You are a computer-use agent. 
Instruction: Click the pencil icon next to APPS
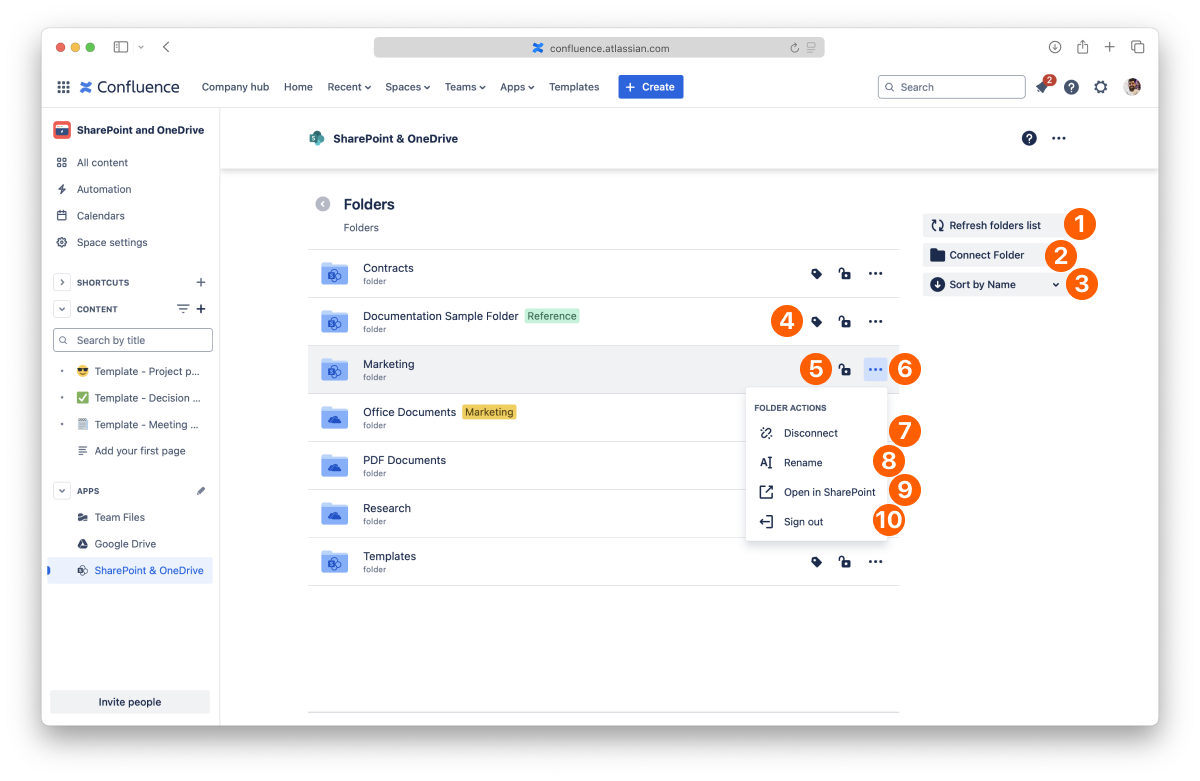201,491
